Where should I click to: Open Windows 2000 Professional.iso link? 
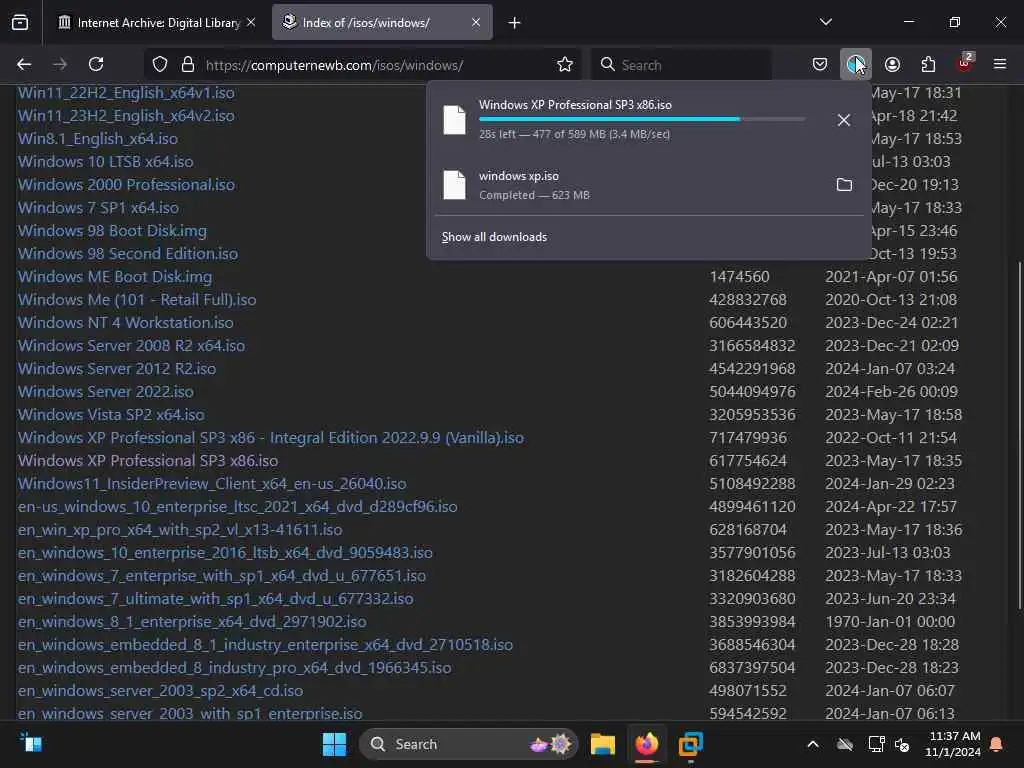(x=126, y=185)
